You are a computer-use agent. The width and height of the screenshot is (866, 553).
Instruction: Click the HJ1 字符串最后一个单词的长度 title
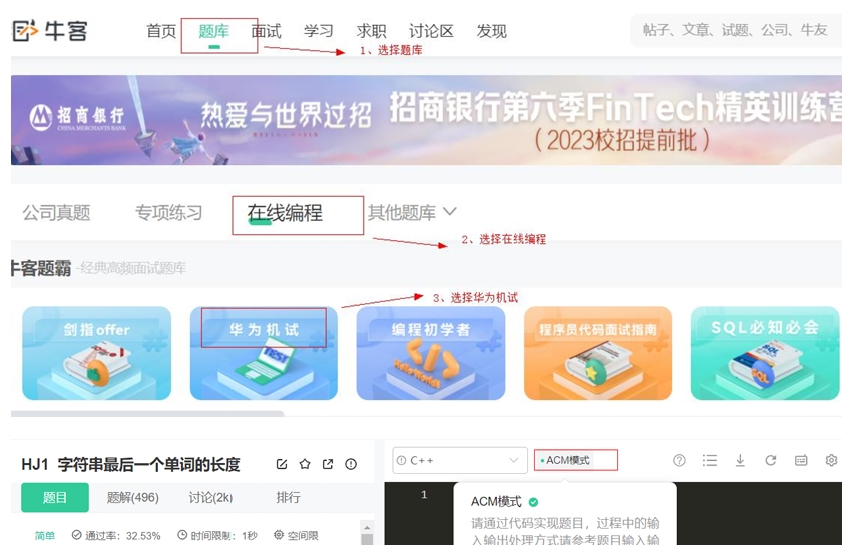tap(131, 464)
